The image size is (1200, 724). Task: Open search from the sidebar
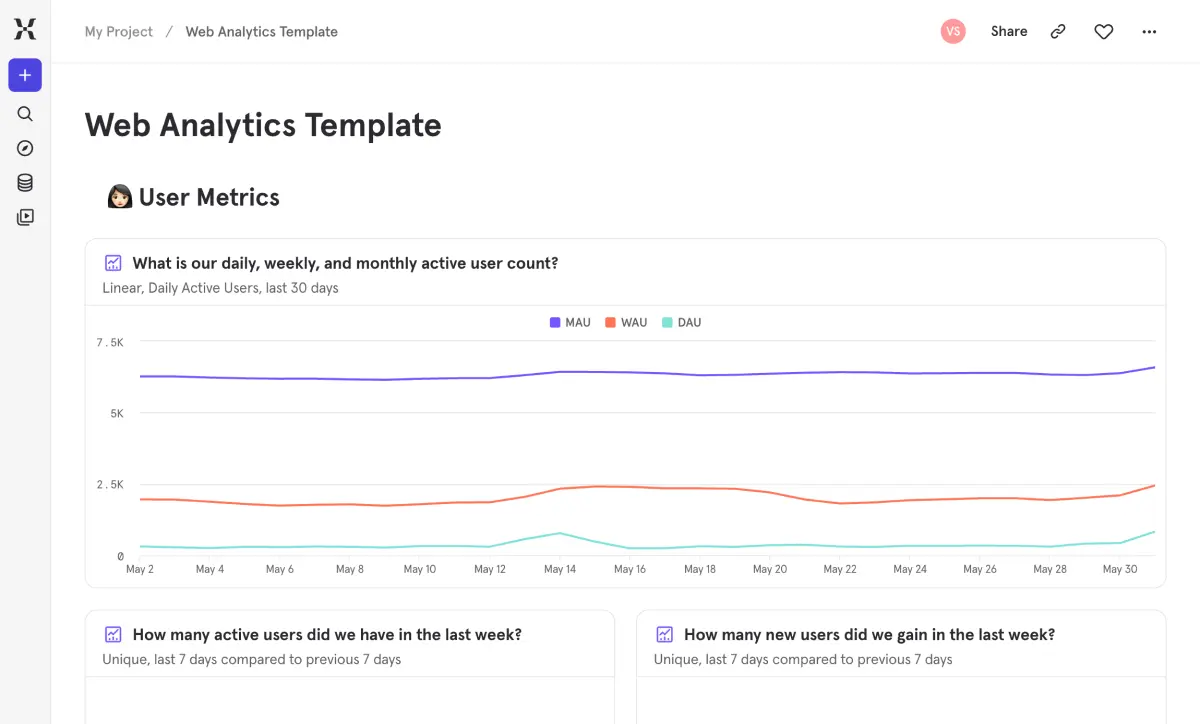25,114
